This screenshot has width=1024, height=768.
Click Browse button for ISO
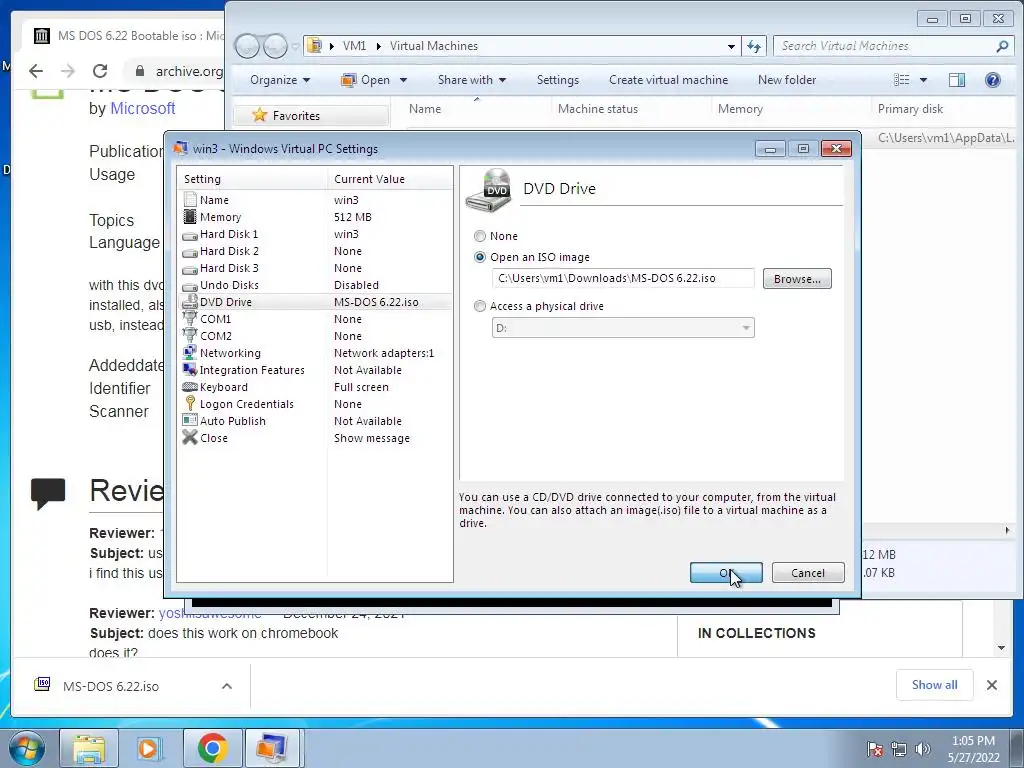click(x=797, y=279)
